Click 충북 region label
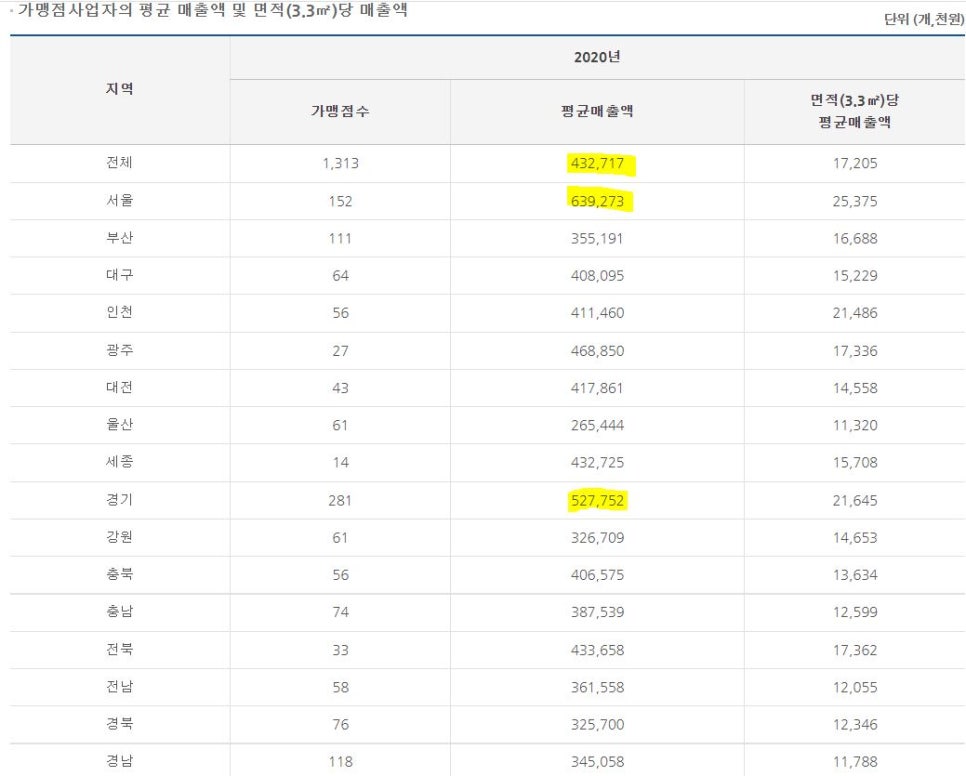966x776 pixels. coord(120,574)
